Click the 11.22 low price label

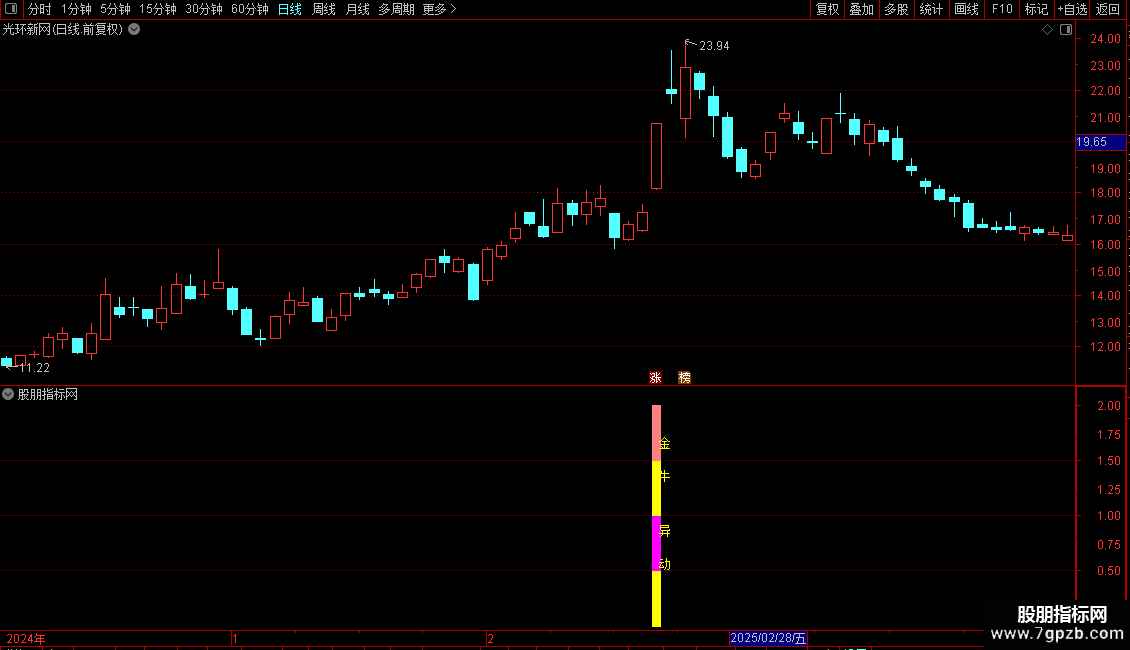pyautogui.click(x=35, y=368)
